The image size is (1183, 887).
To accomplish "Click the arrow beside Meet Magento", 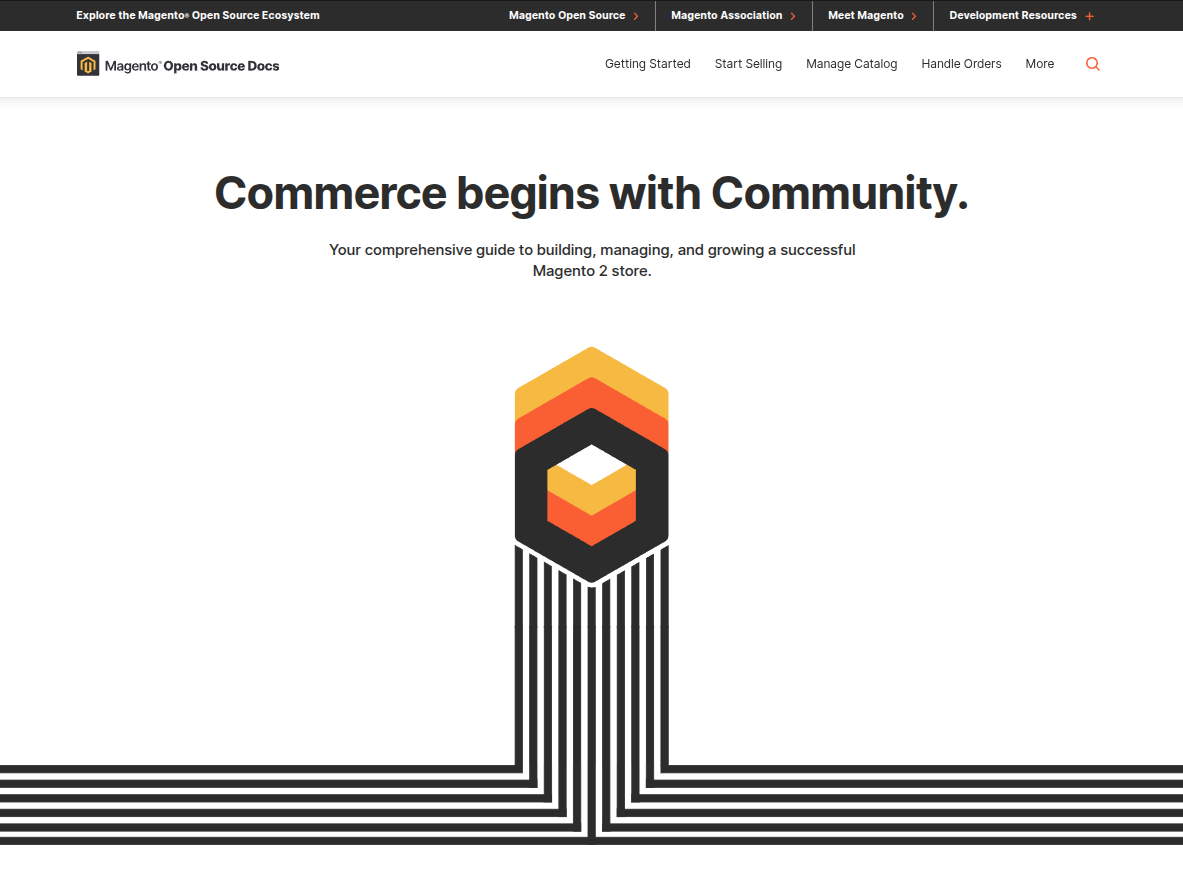I will click(x=914, y=16).
